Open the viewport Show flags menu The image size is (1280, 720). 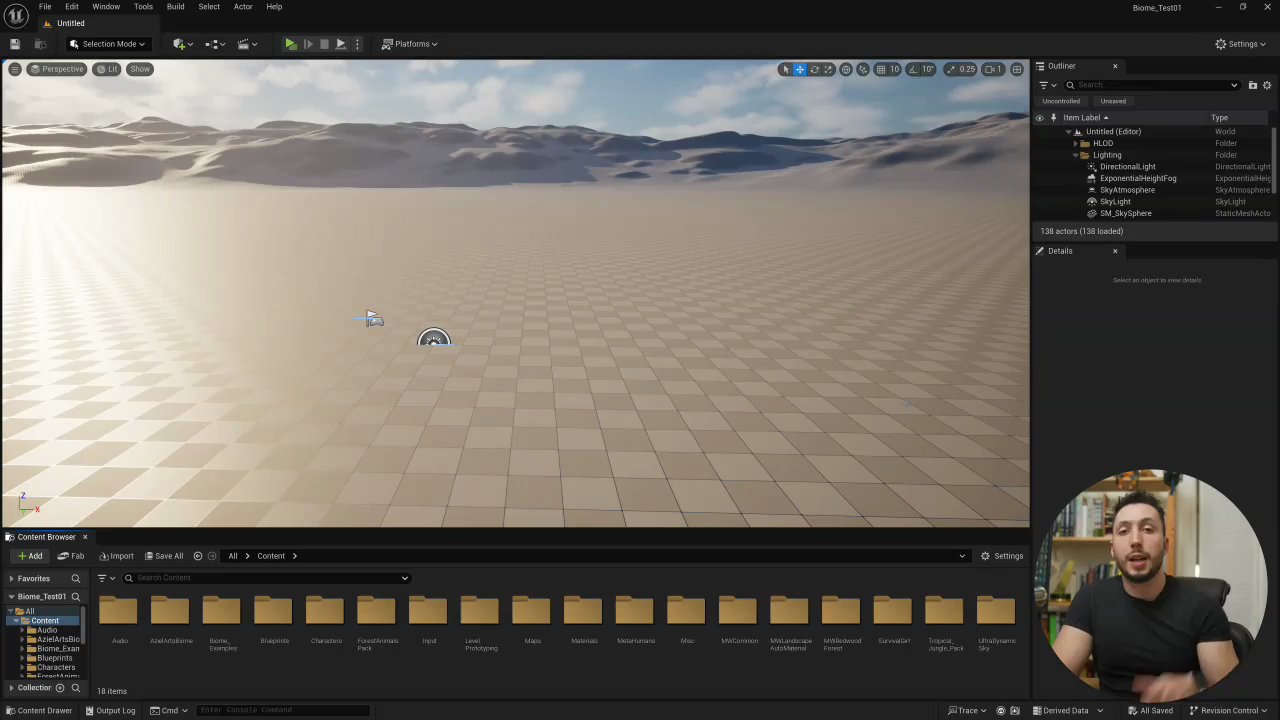[x=140, y=69]
